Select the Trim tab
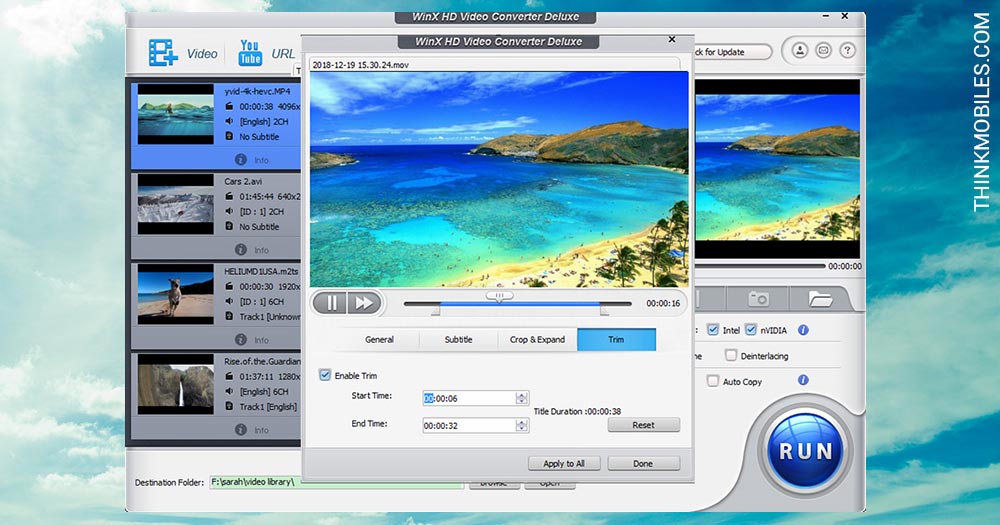This screenshot has width=1000, height=525. (616, 339)
